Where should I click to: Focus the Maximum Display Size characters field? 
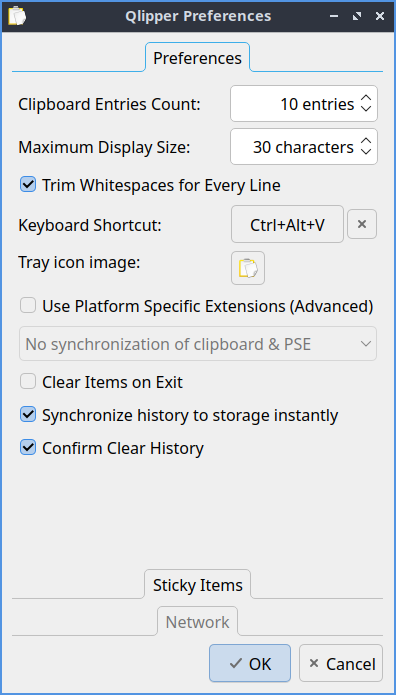294,147
